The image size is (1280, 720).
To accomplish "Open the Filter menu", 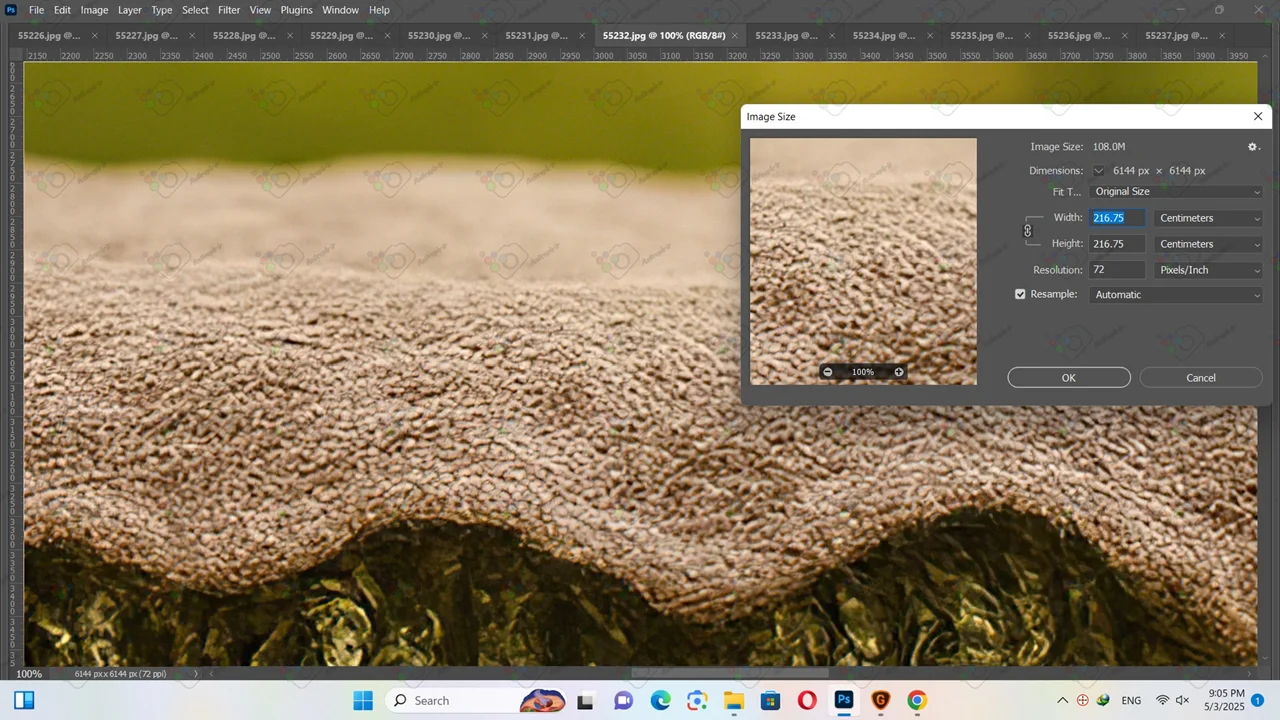I will (229, 10).
